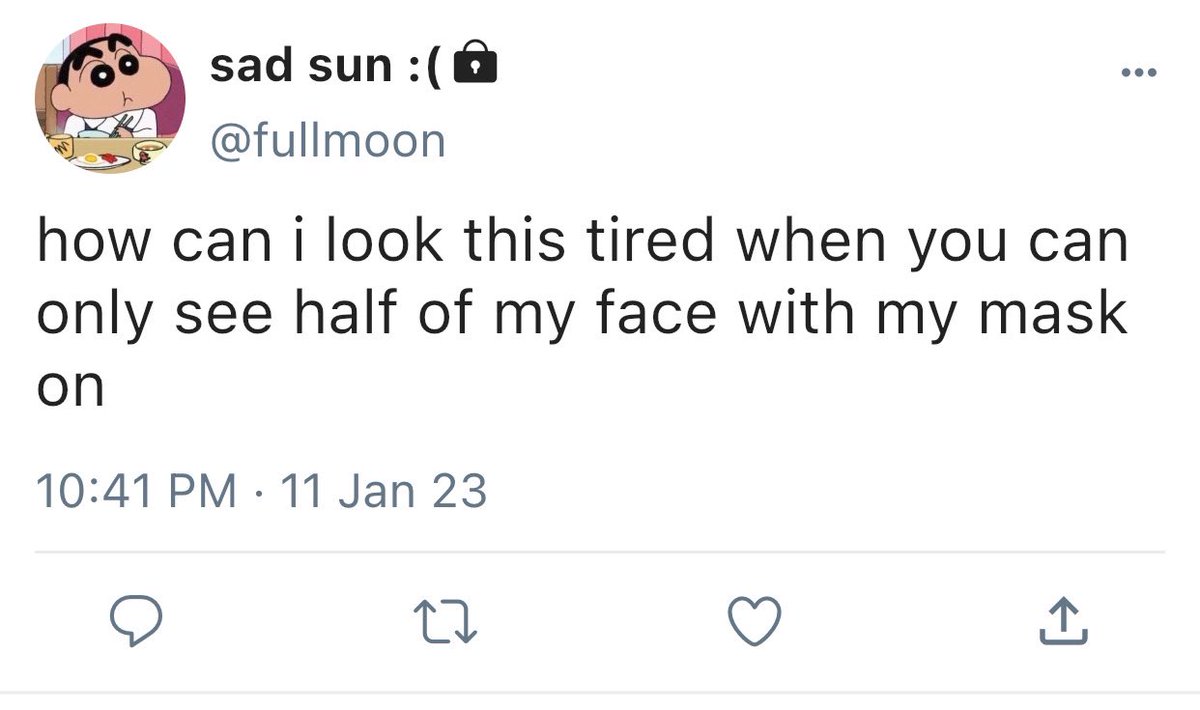Click the padlock icon beside sad sun
This screenshot has width=1200, height=710.
coord(475,67)
